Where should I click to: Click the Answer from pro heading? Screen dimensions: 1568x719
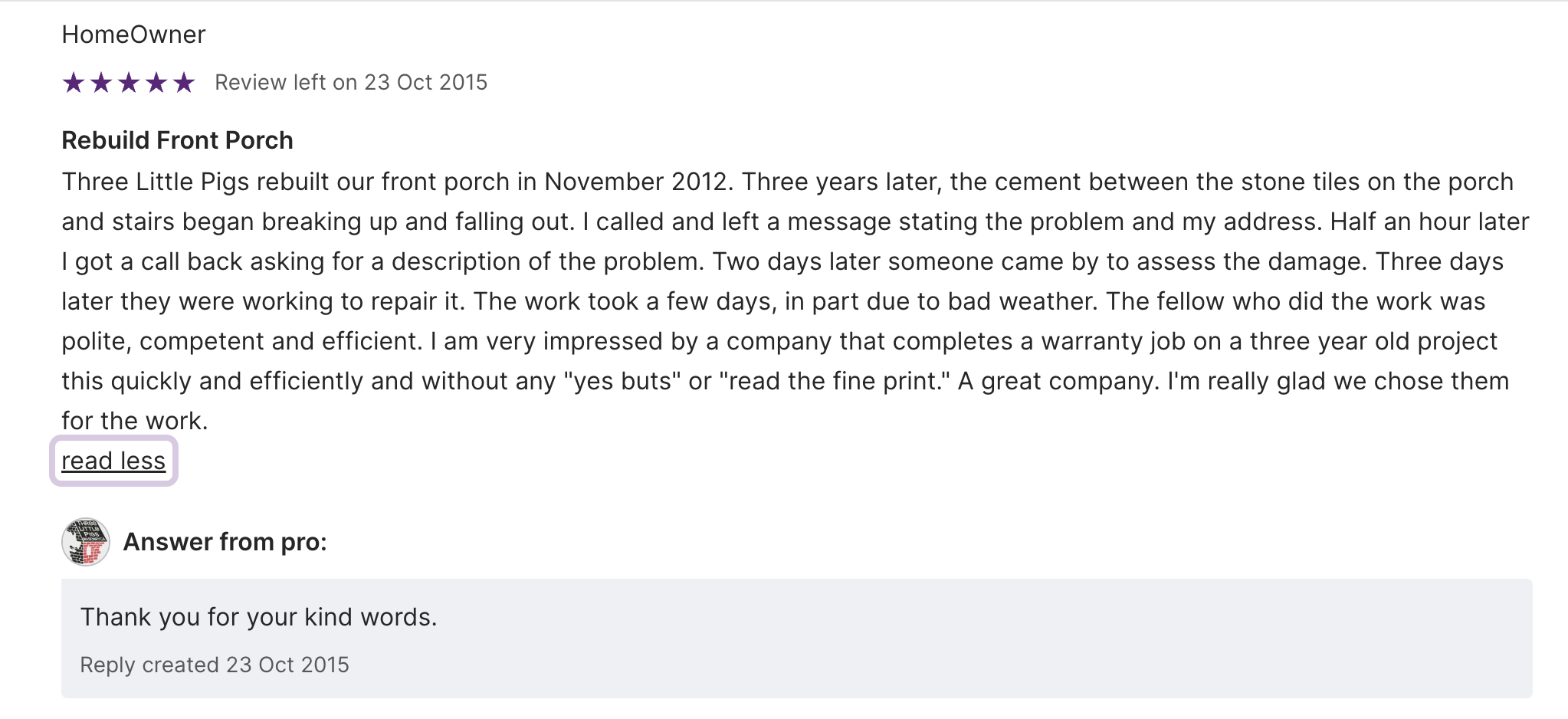point(225,542)
